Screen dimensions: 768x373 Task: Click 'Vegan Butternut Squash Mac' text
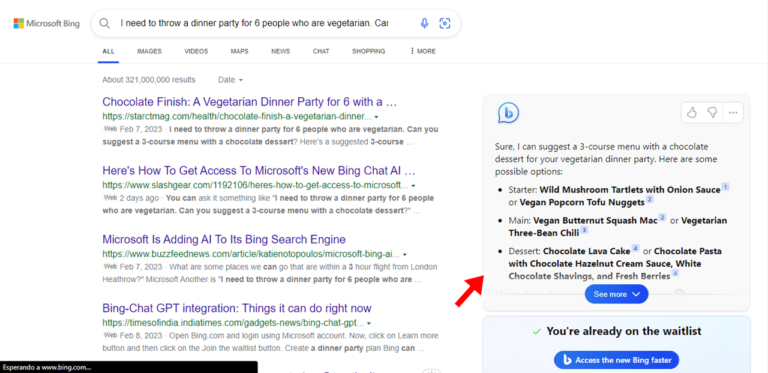595,221
